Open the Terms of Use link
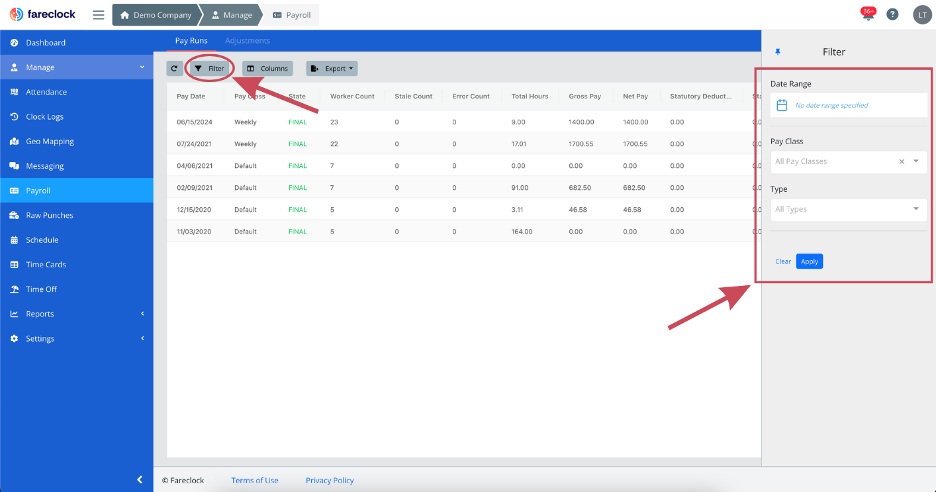 pyautogui.click(x=255, y=480)
